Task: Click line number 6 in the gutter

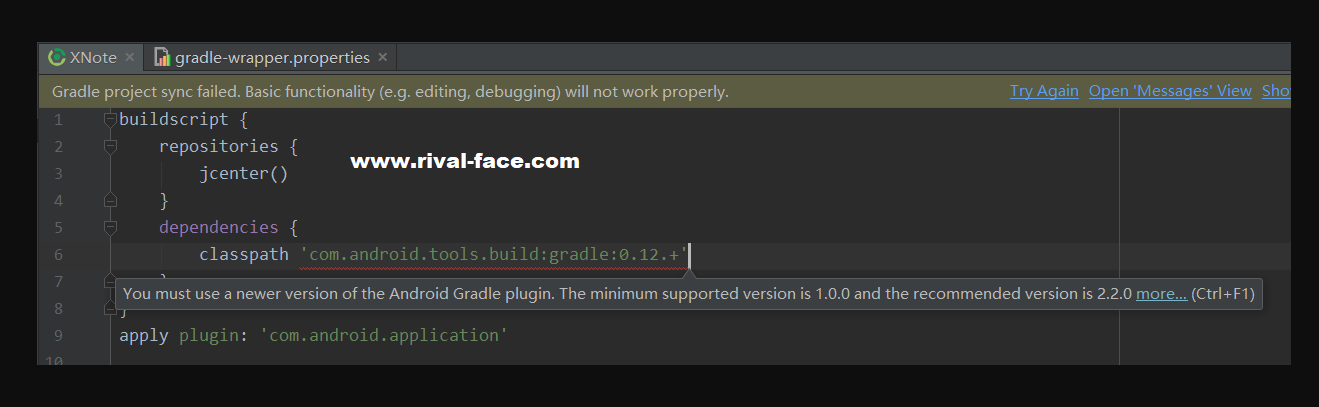Action: tap(58, 255)
